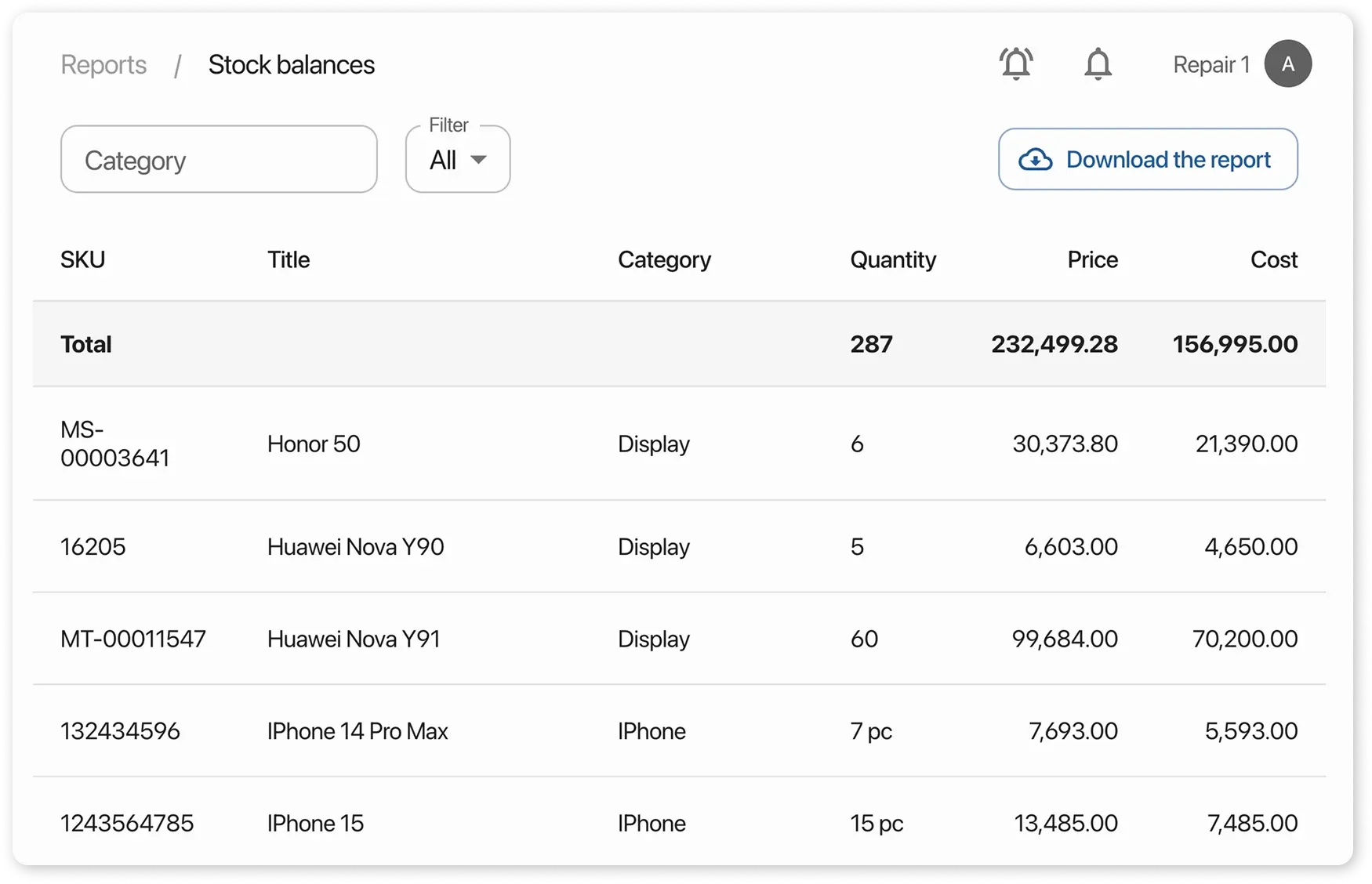Open the notifications bell icon

pos(1098,63)
